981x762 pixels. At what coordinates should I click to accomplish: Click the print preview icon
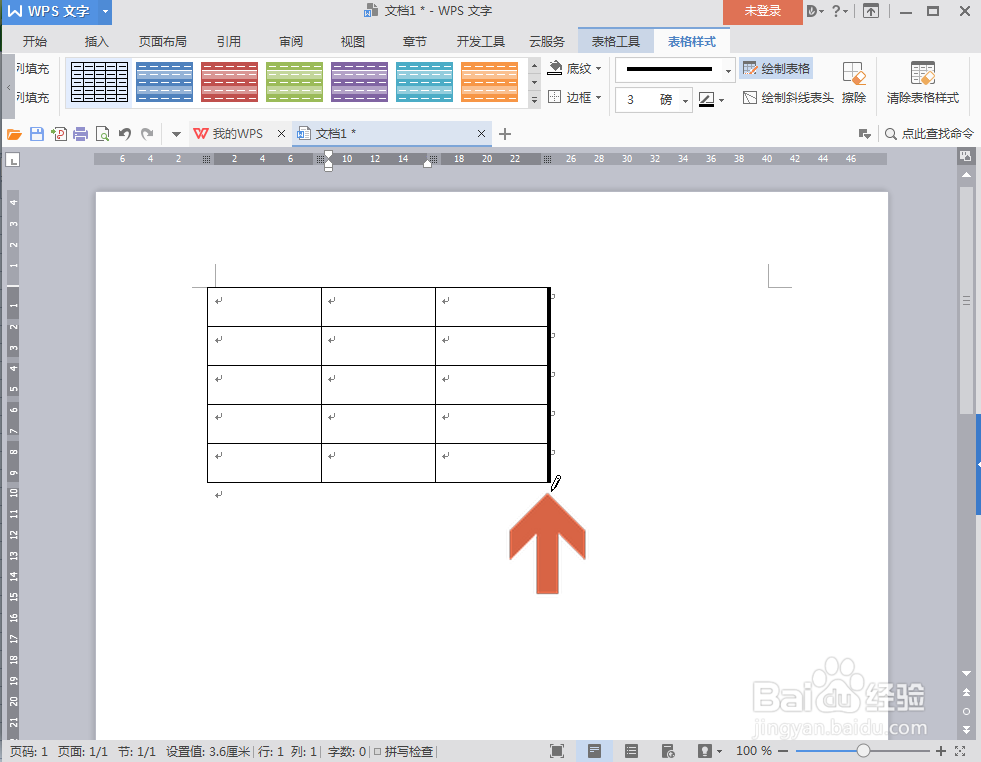[103, 134]
